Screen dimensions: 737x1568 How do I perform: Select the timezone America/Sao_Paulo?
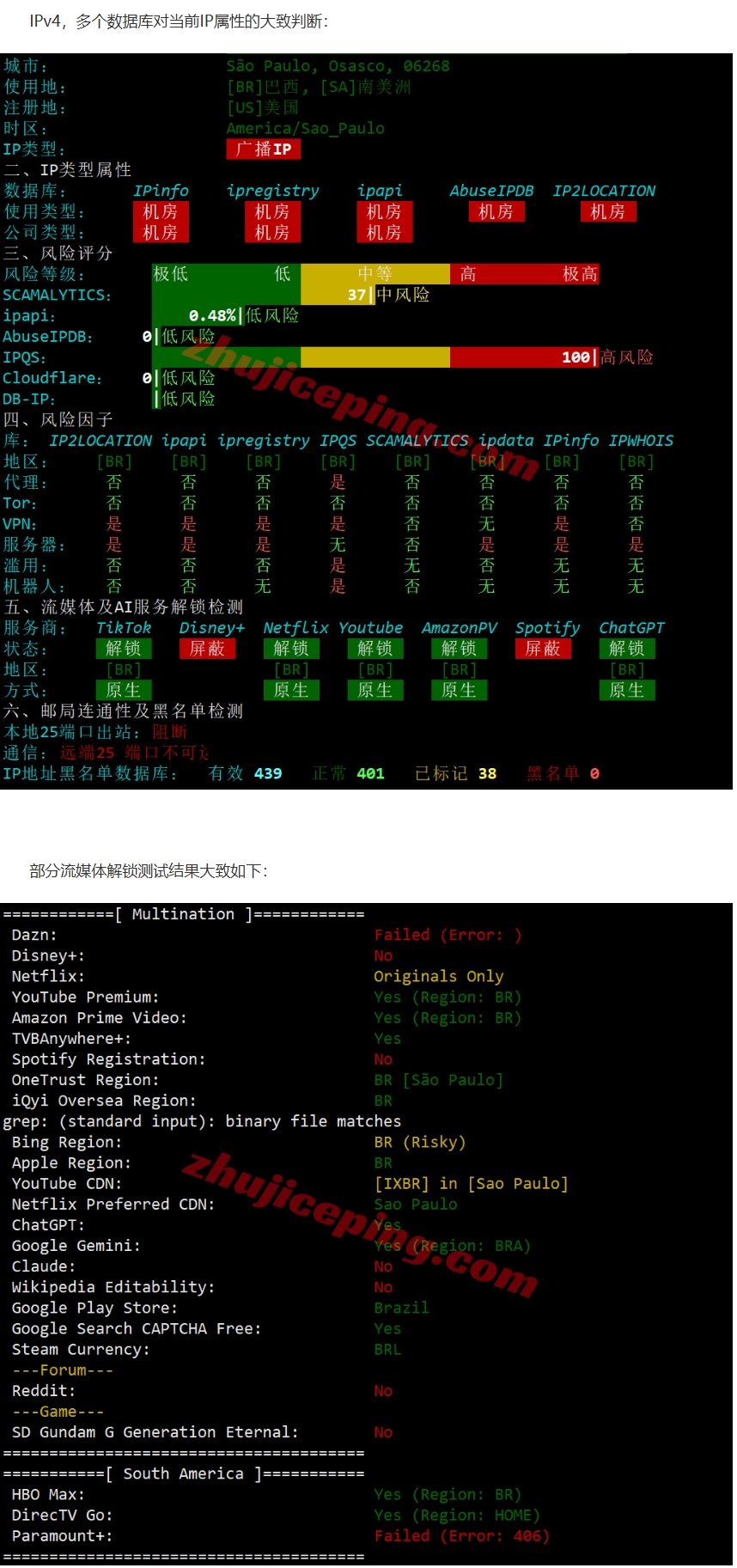point(305,128)
